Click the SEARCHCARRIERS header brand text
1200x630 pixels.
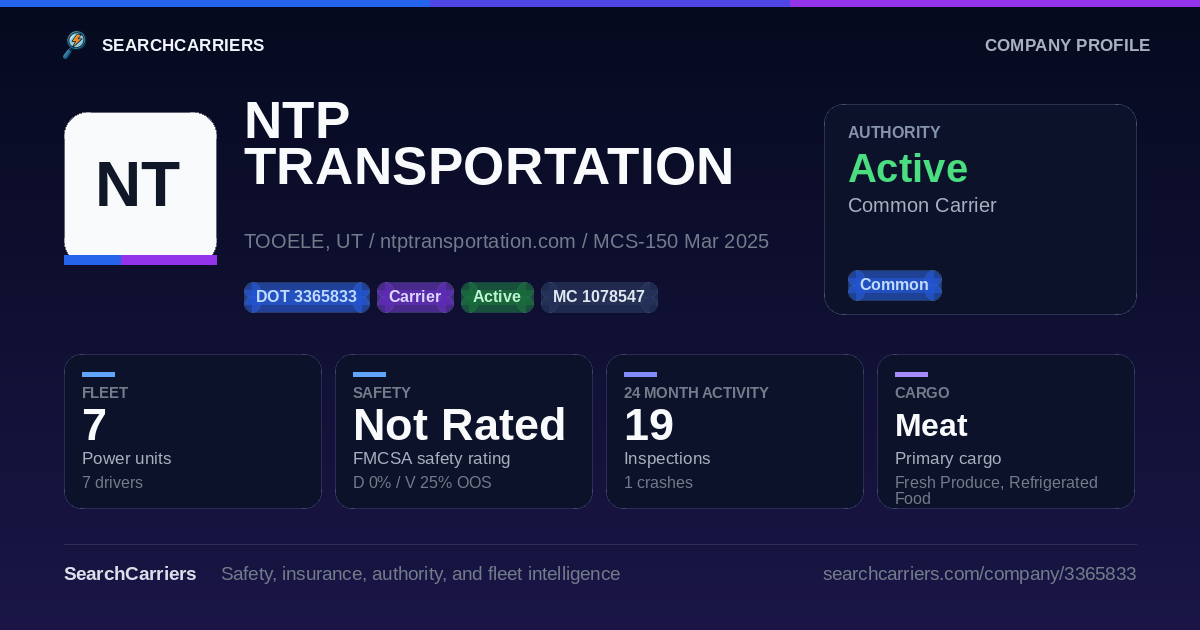click(183, 45)
